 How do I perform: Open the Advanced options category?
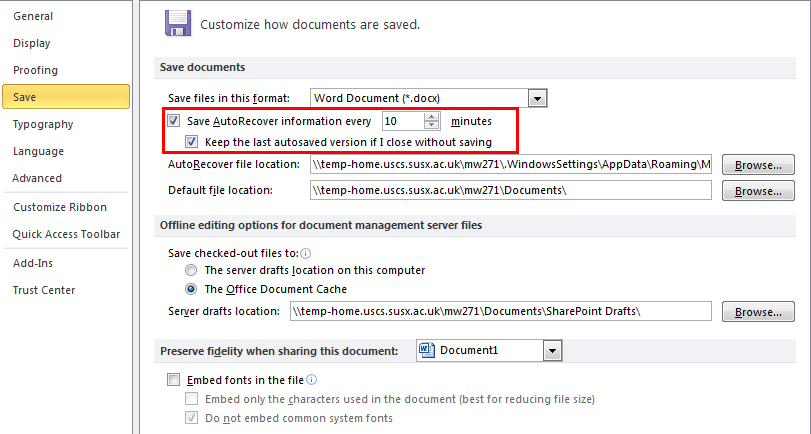coord(37,178)
